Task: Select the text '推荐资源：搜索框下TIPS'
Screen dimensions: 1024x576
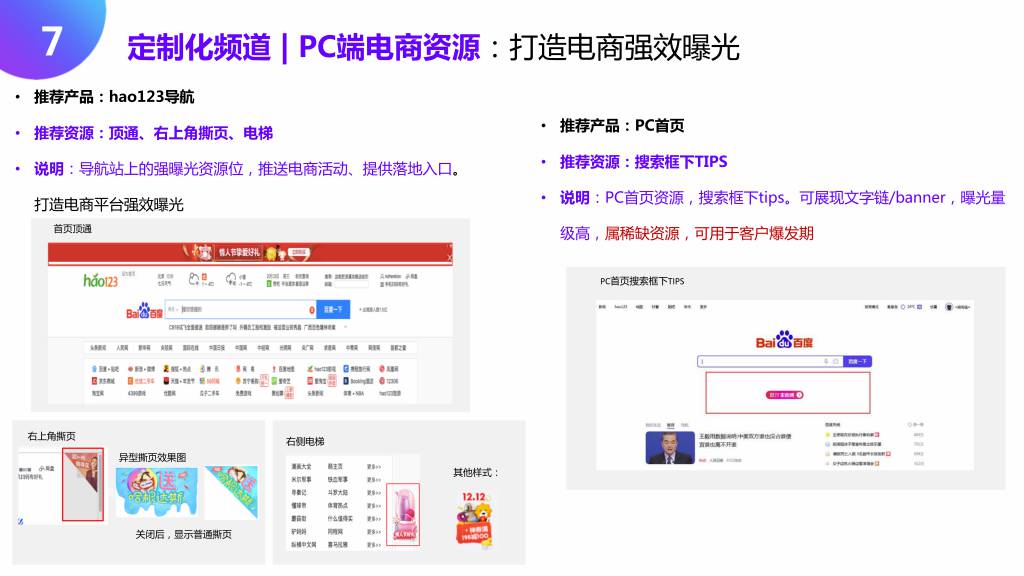Action: click(643, 162)
